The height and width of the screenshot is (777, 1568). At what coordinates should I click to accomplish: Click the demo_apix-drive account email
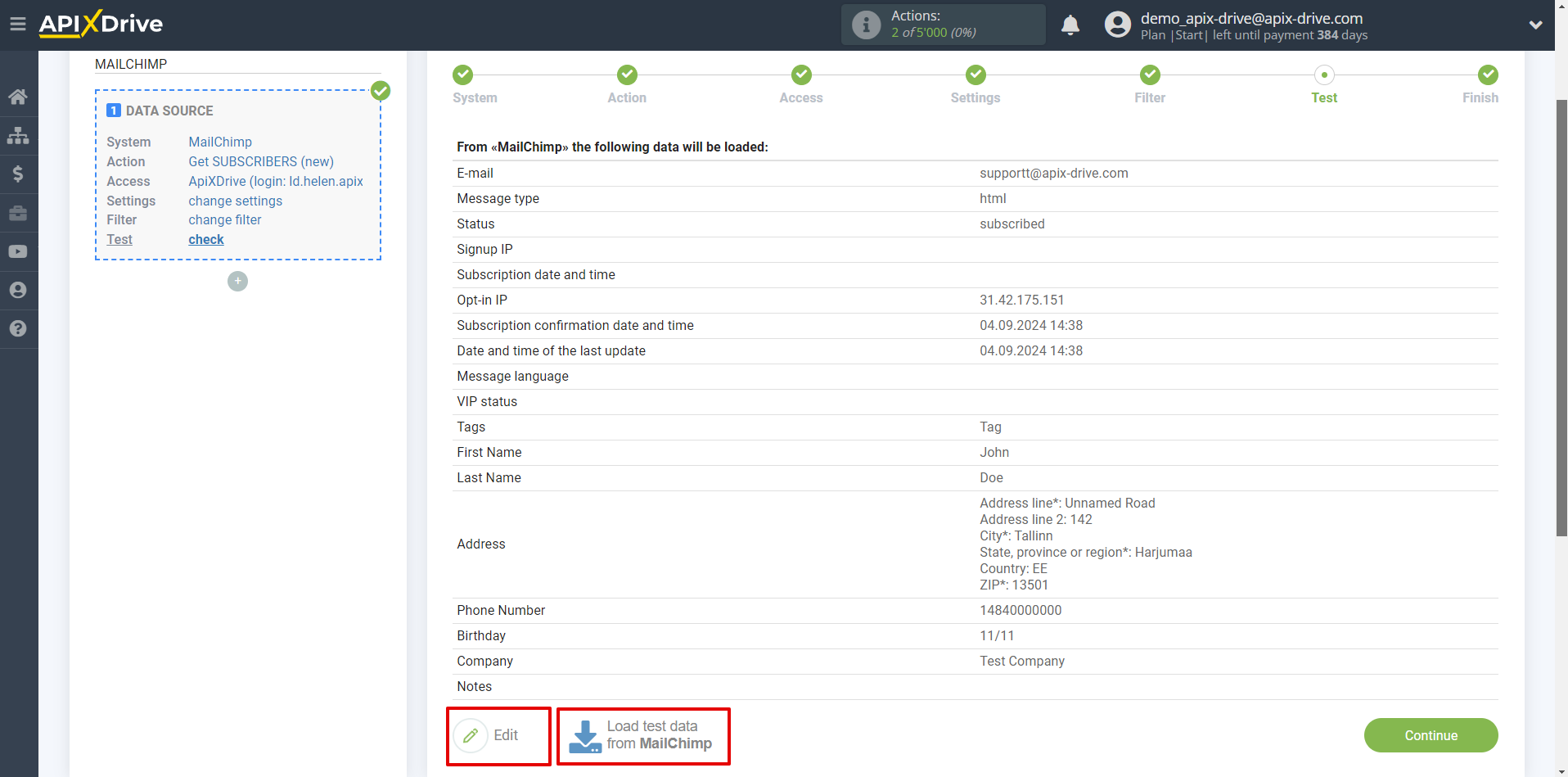1251,18
